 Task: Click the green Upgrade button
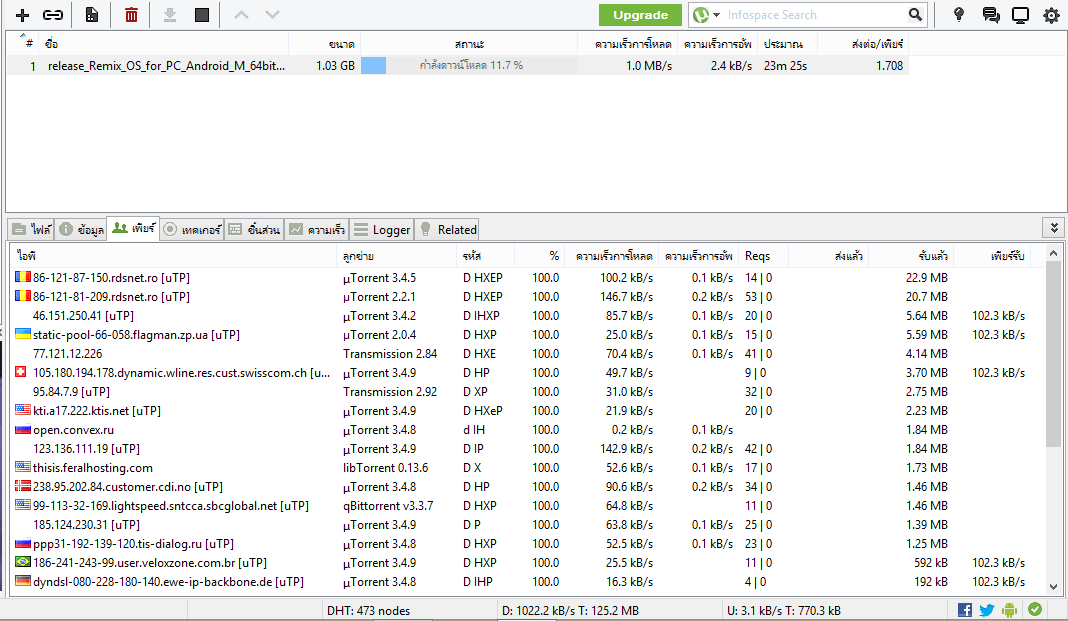(x=640, y=15)
